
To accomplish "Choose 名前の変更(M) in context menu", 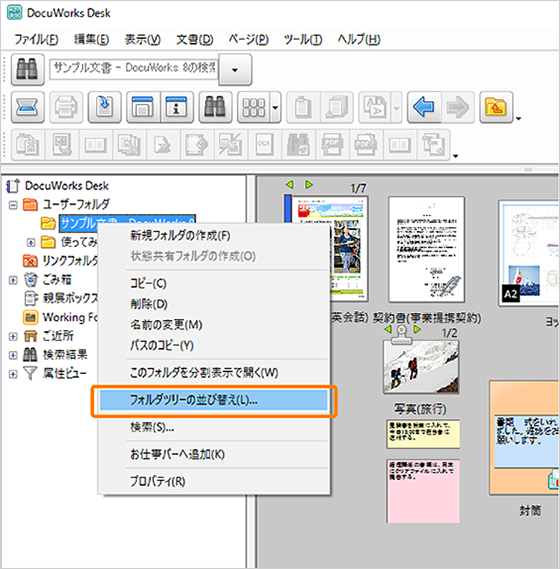I will [x=214, y=324].
